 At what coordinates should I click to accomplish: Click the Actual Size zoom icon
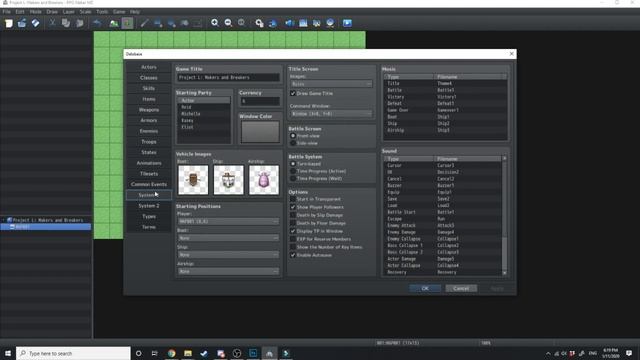coord(242,23)
